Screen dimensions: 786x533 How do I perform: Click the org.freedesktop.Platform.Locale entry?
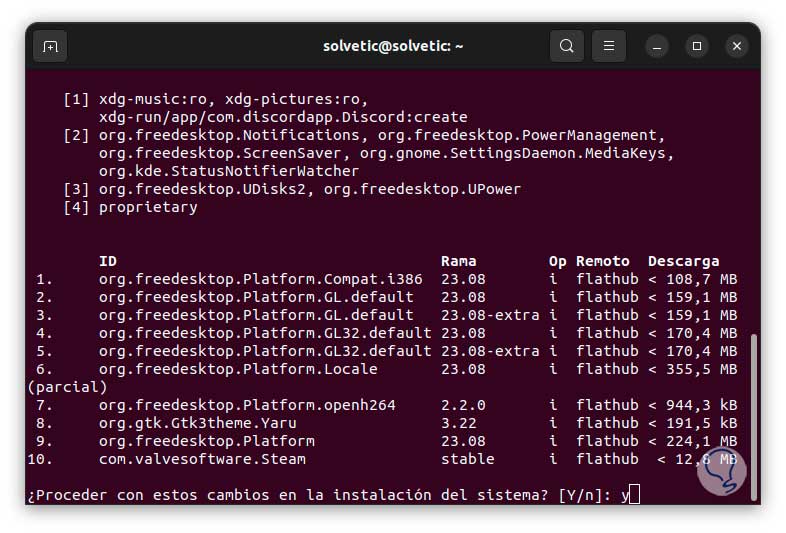pos(238,369)
